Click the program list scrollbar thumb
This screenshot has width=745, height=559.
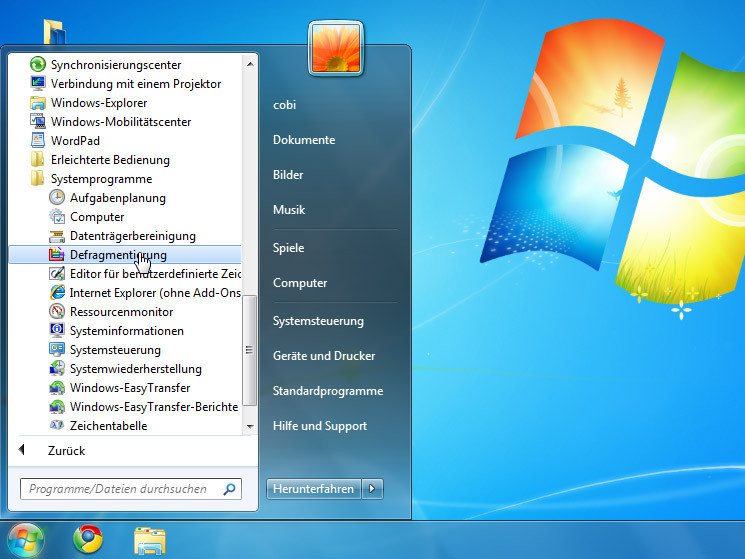250,350
